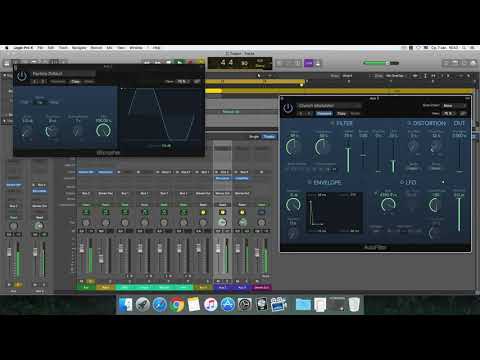Open the Side Chain dropdown in AutoFilter
The image size is (480, 360).
tap(454, 106)
